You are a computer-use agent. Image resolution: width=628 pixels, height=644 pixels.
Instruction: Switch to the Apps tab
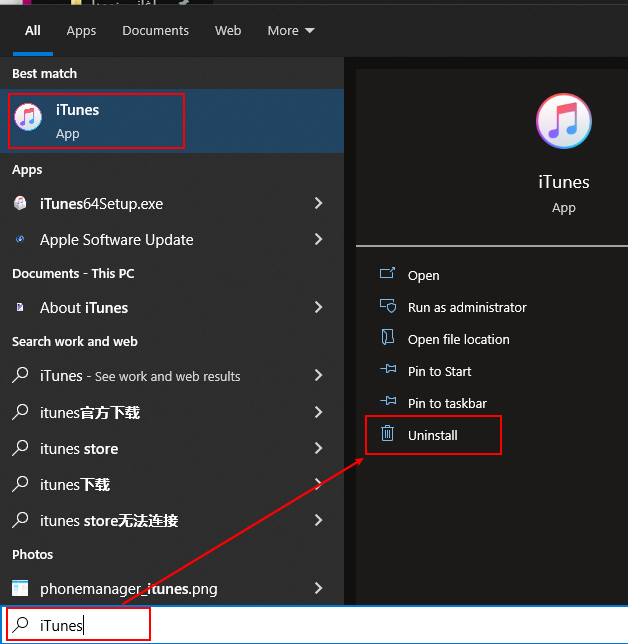coord(81,31)
